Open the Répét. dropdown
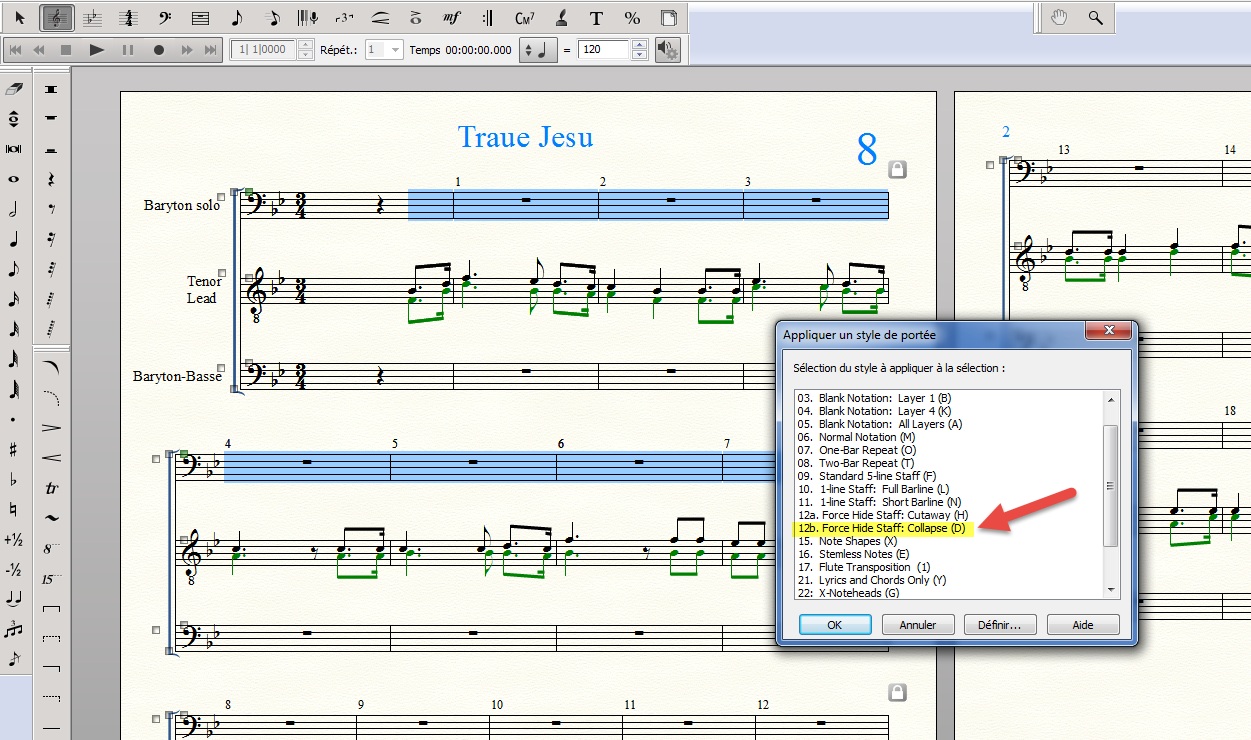The height and width of the screenshot is (740, 1251). click(384, 50)
